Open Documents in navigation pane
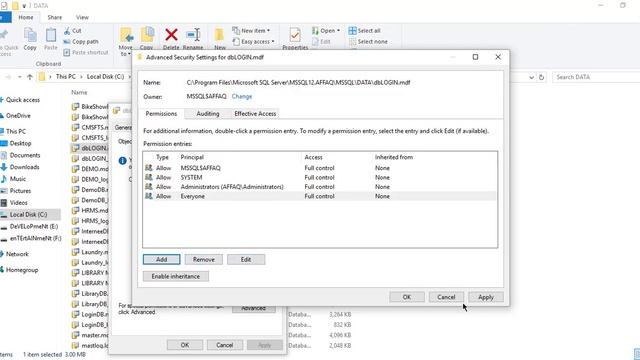The width and height of the screenshot is (640, 360). pyautogui.click(x=24, y=155)
